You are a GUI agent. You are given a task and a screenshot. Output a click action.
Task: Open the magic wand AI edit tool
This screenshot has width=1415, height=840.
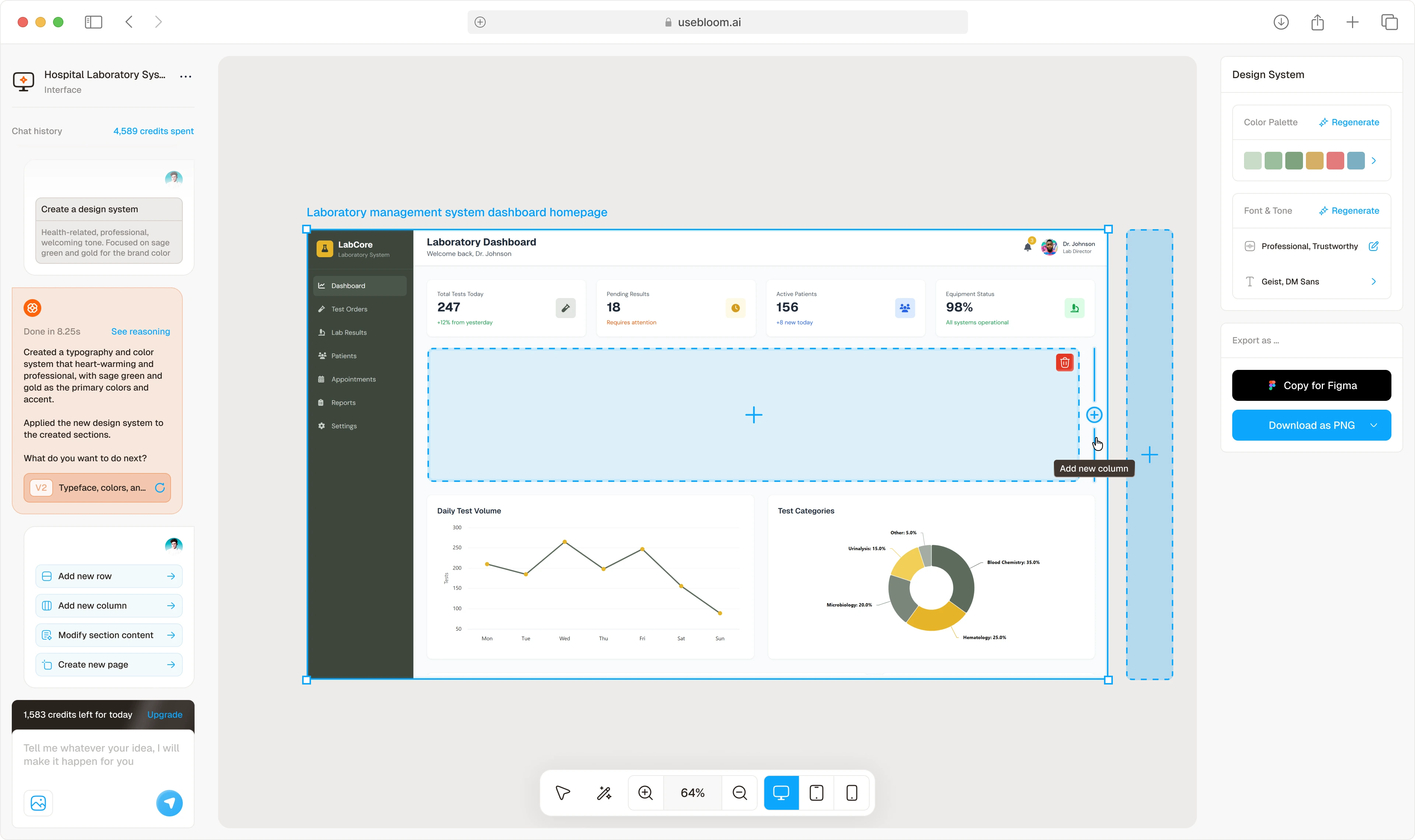(604, 792)
